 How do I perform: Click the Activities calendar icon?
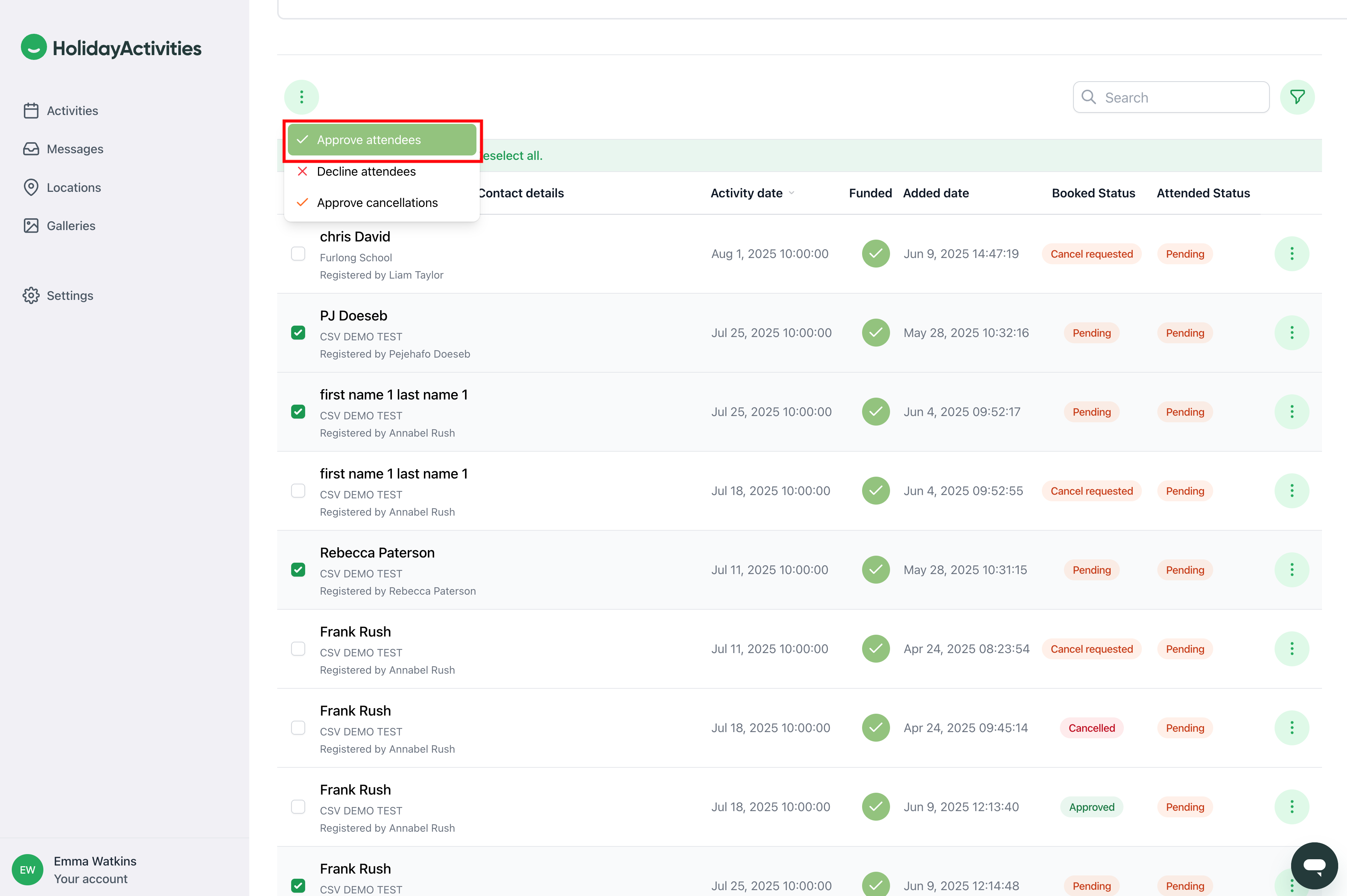(x=31, y=110)
